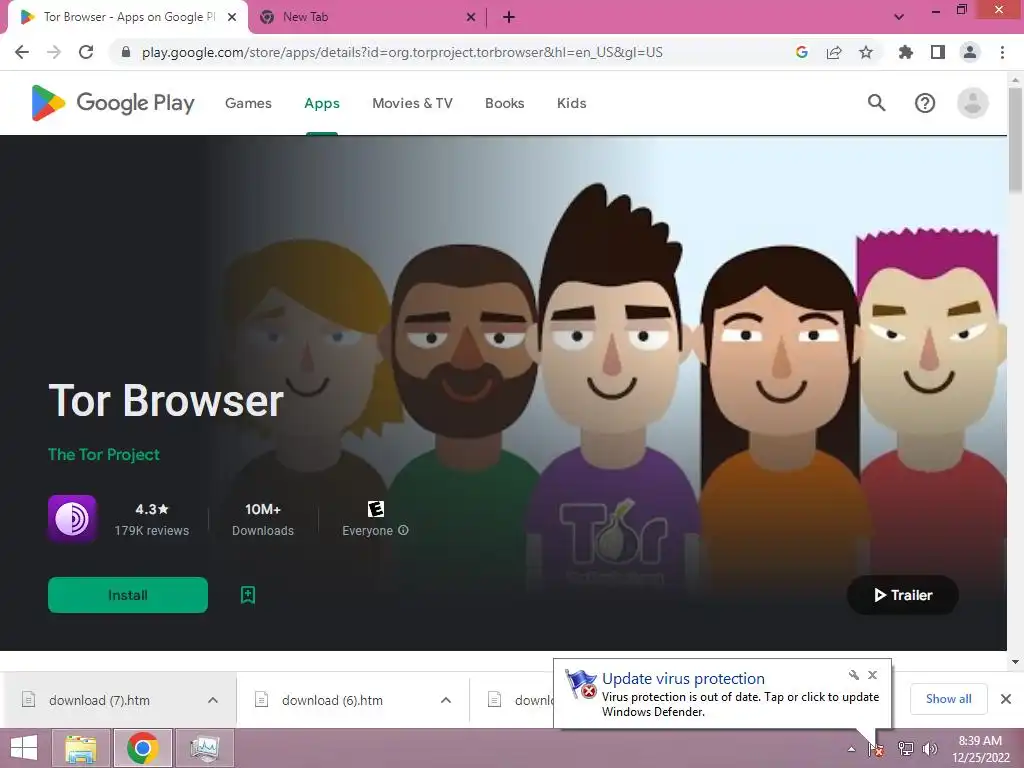Open Action Center flag tray icon

876,749
